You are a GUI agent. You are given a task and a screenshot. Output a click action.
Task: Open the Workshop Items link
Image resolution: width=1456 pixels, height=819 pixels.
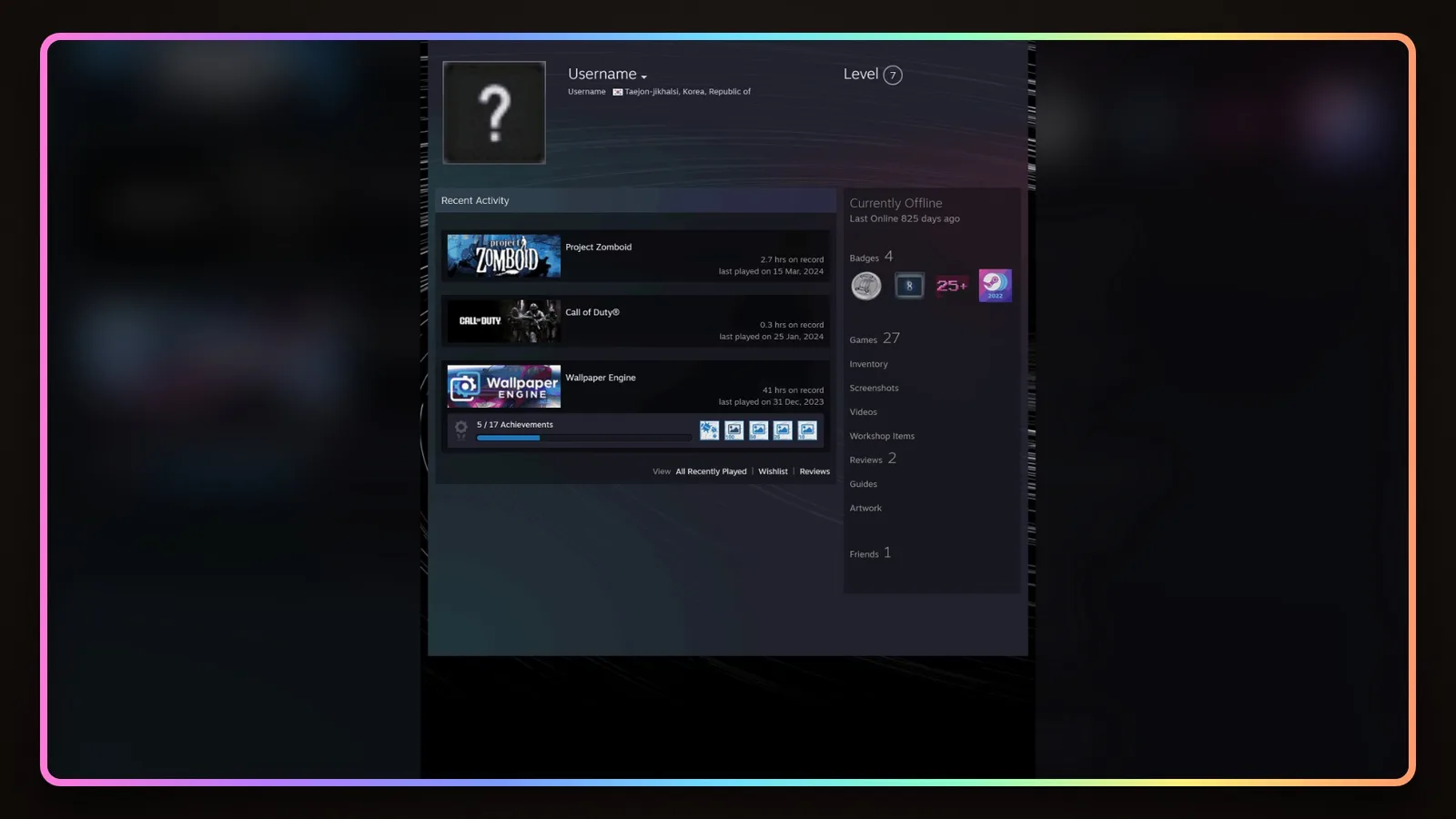point(883,436)
